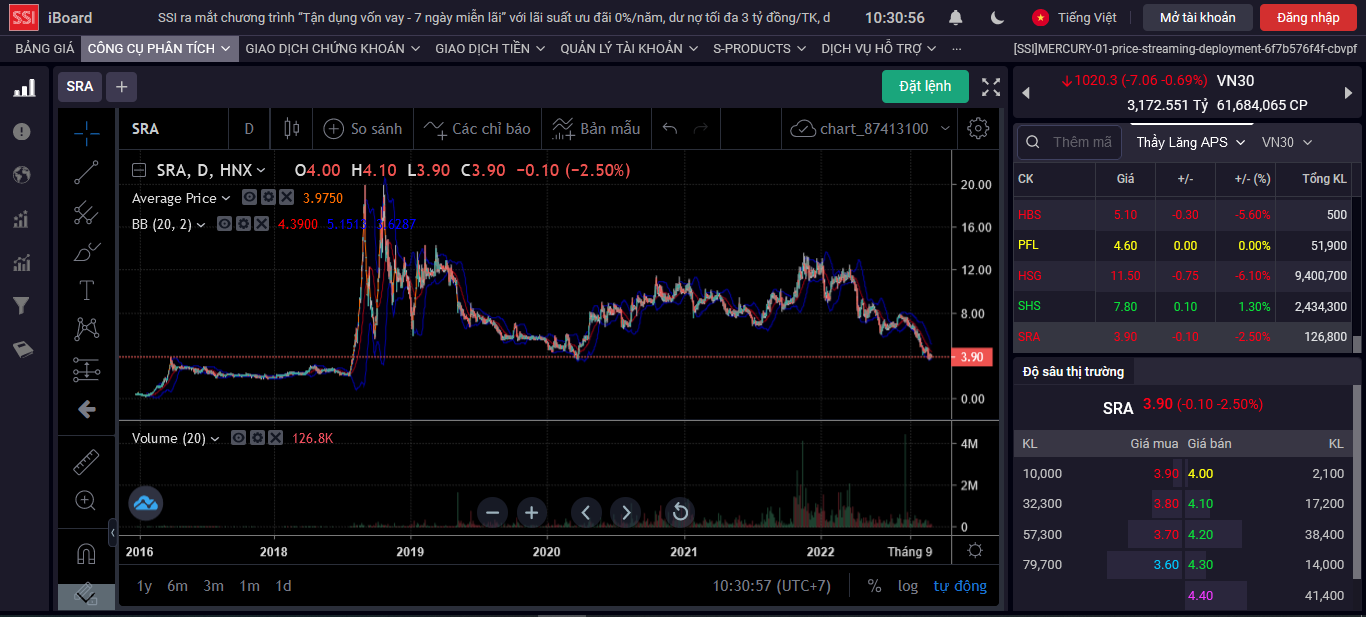
Task: Select the crosshair cursor tool
Action: coord(87,132)
